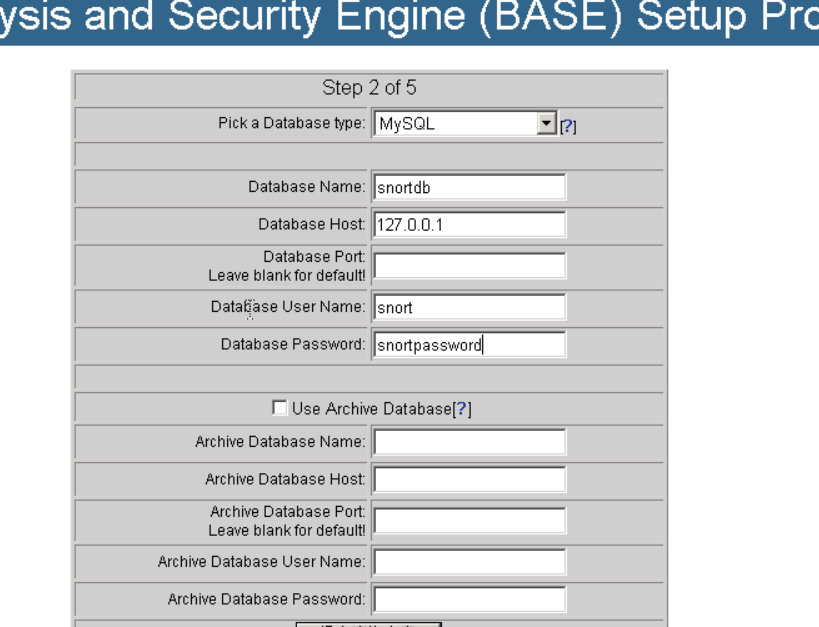Click the Database Name field containing snortdb
This screenshot has width=819, height=627.
point(469,187)
